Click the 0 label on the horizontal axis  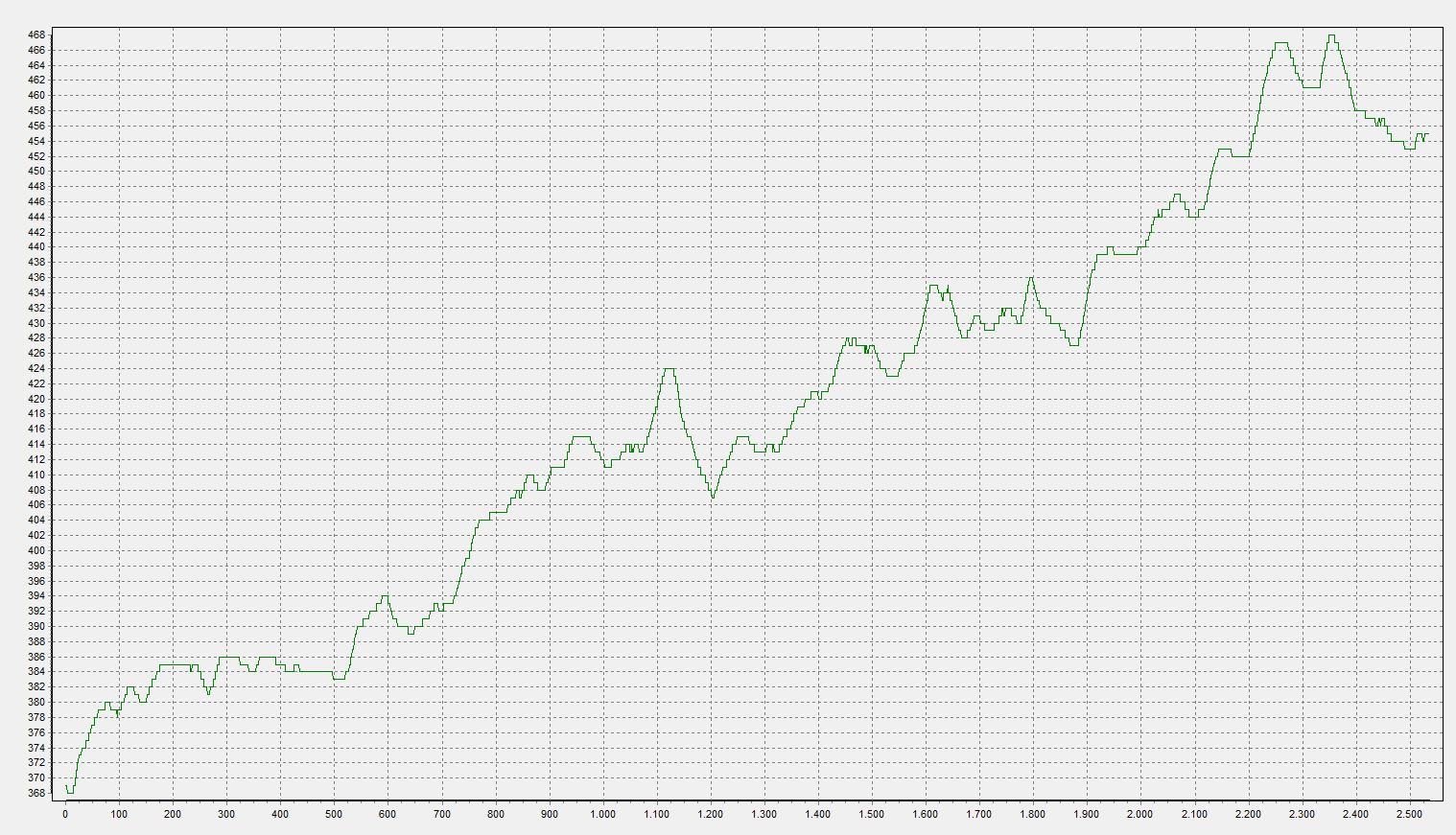(x=65, y=814)
